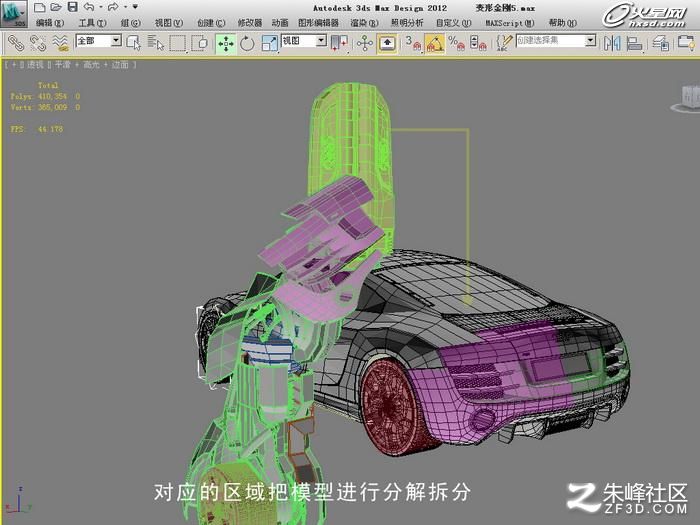Click the Align tool icon
The height and width of the screenshot is (525, 700).
pyautogui.click(x=634, y=43)
